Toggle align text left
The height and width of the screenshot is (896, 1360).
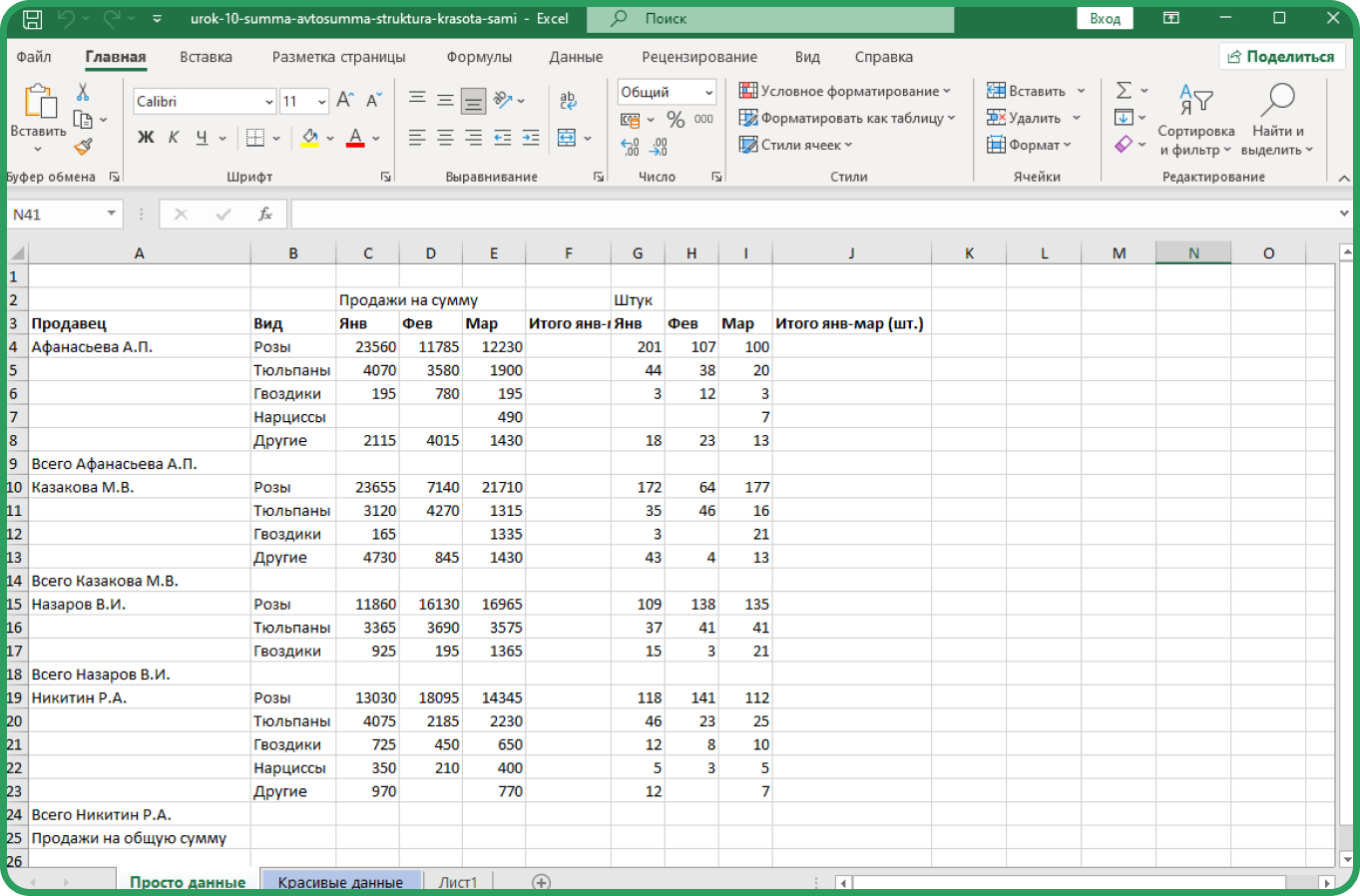417,138
